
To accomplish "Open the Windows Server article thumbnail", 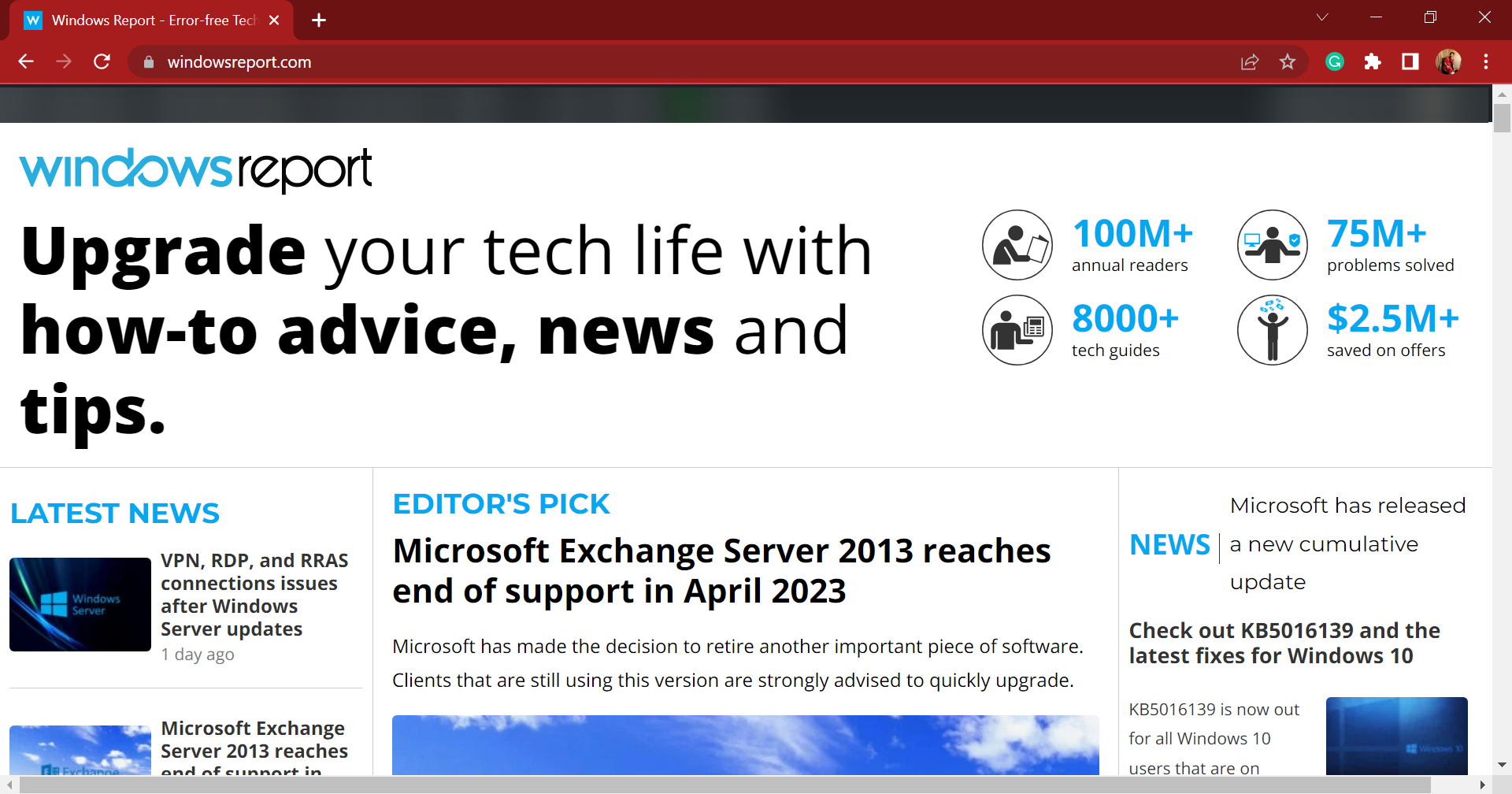I will click(80, 604).
